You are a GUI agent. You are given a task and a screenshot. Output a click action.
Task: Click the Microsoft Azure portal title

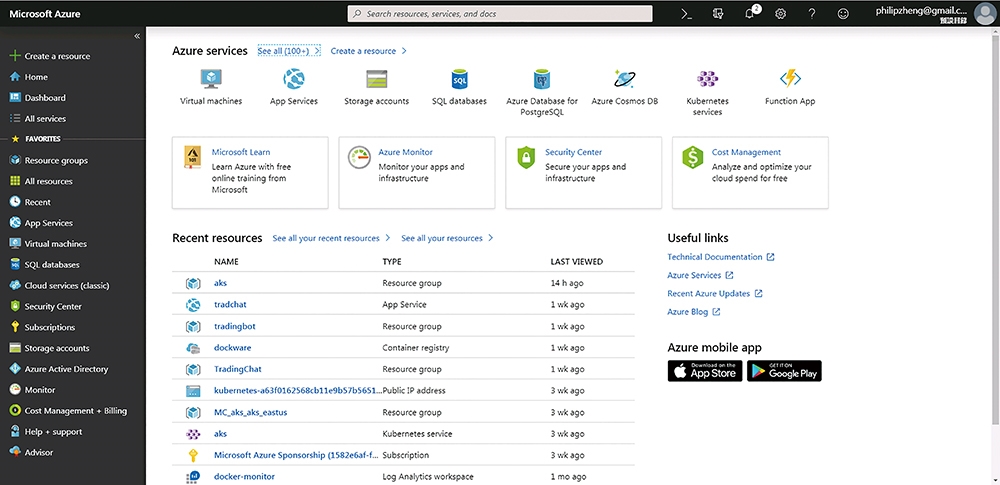pyautogui.click(x=45, y=13)
